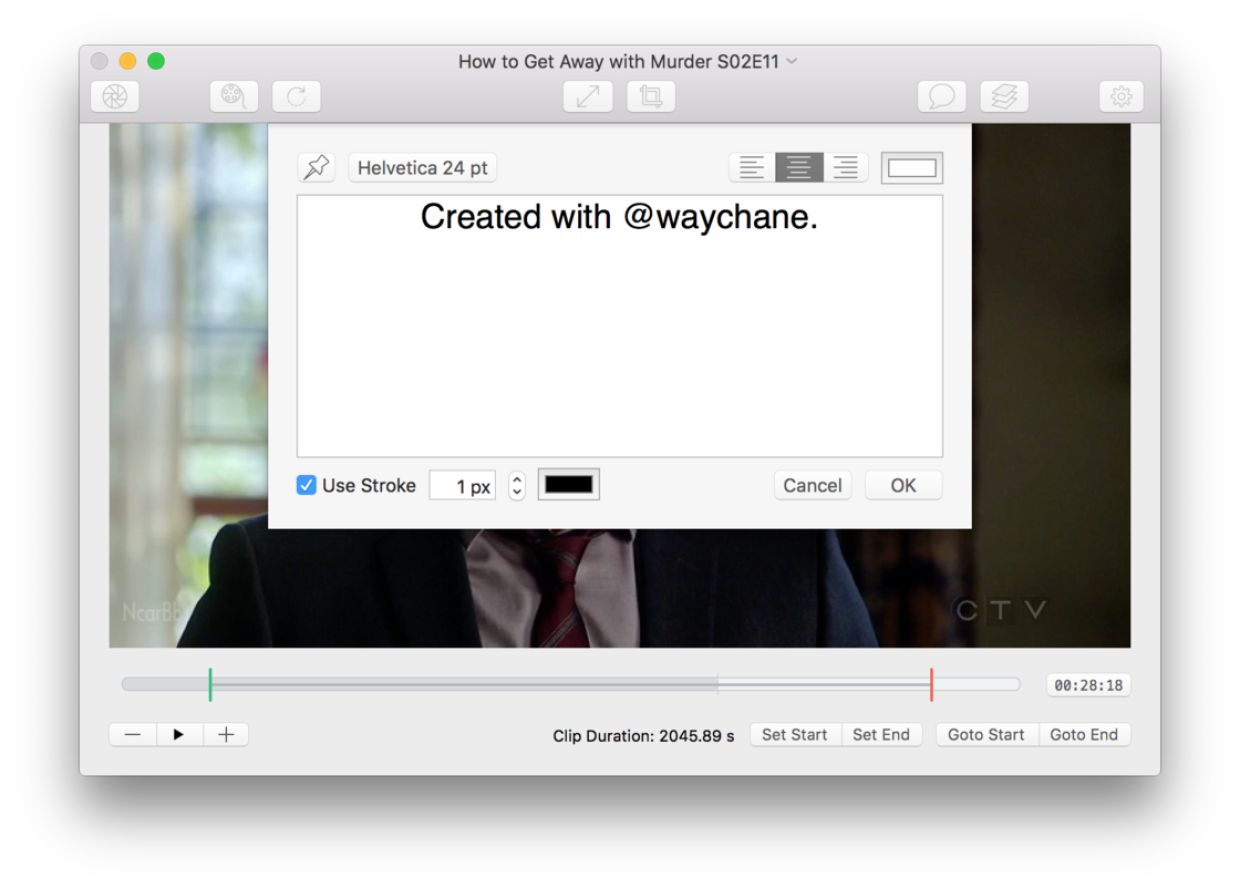Open the black stroke color swatch

[569, 486]
